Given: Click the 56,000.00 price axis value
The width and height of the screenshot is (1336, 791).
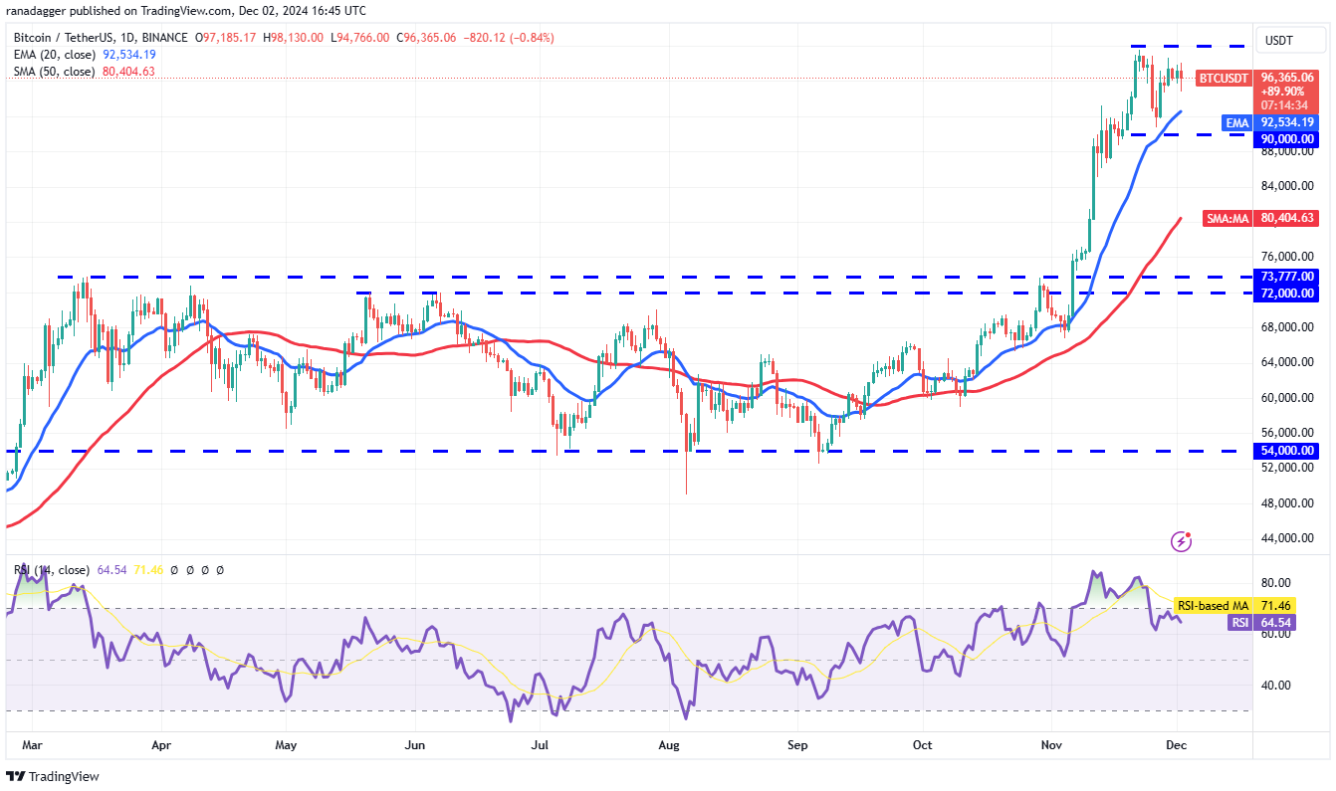Looking at the screenshot, I should 1288,433.
